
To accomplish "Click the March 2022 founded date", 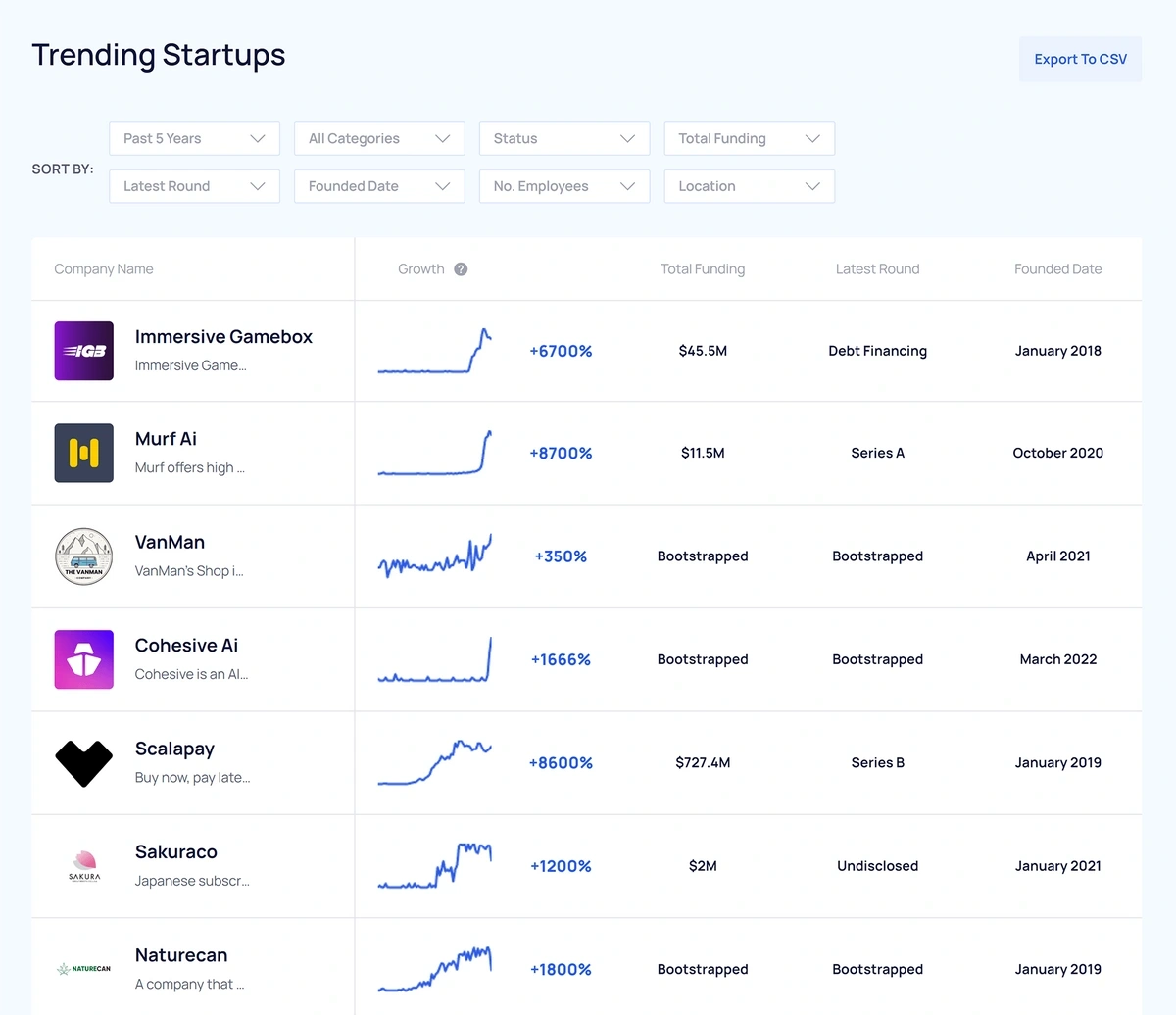I will (x=1058, y=659).
